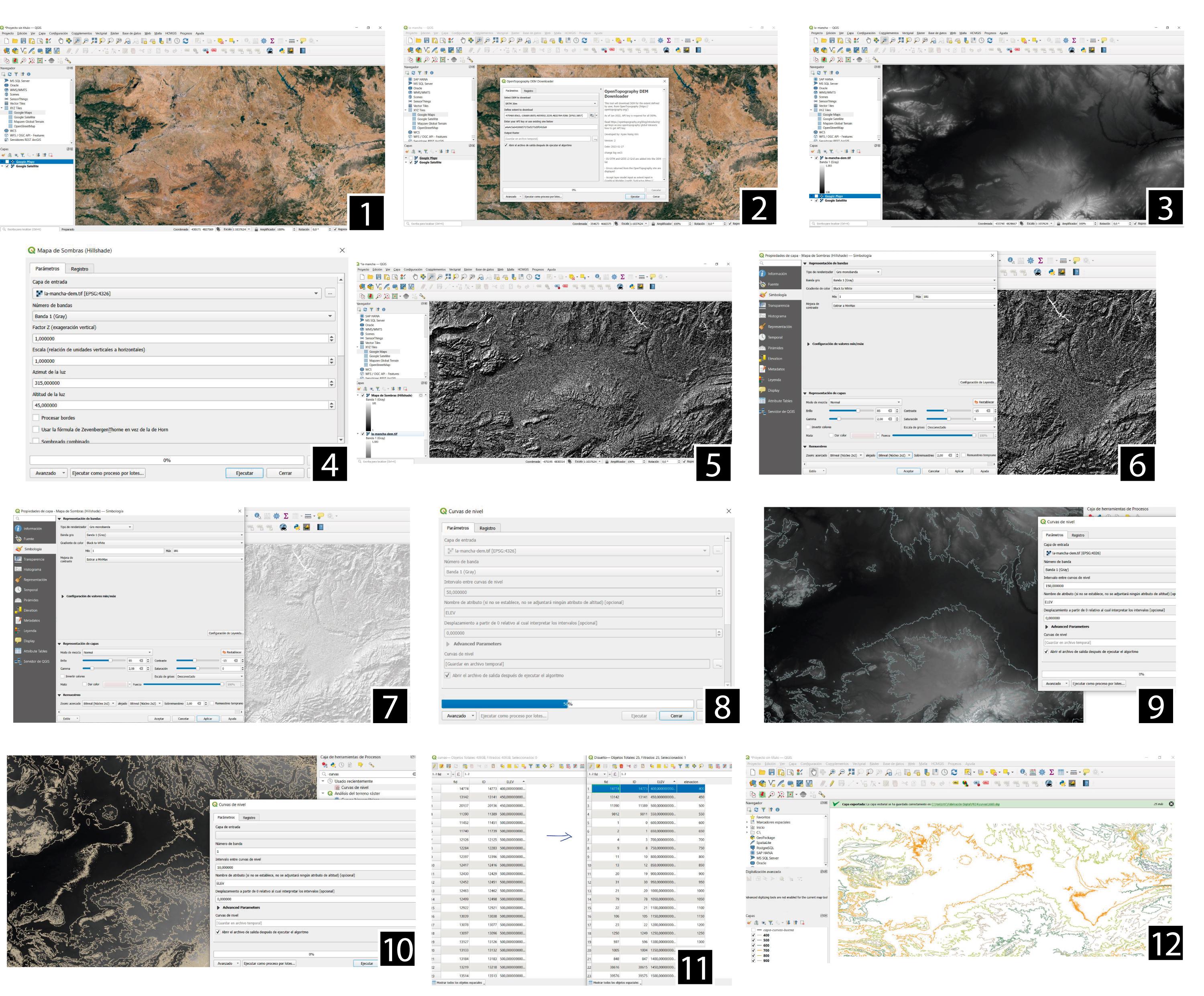Select Parámetros tab in Hillshade dialog

(47, 268)
